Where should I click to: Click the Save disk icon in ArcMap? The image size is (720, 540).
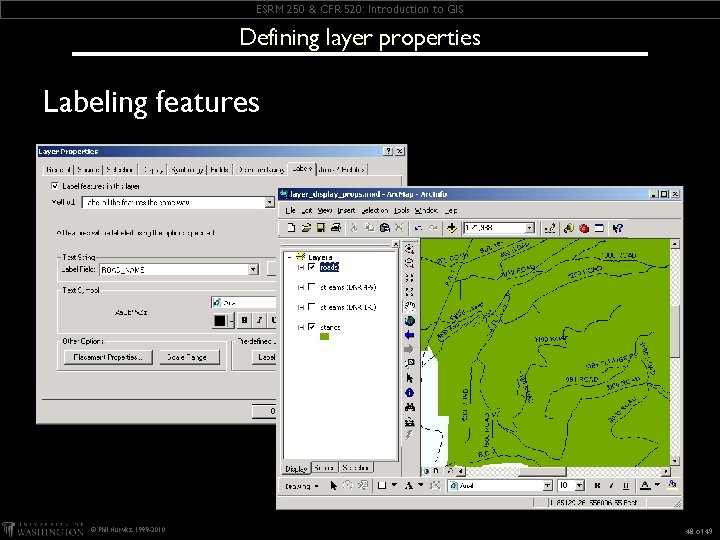pos(321,228)
